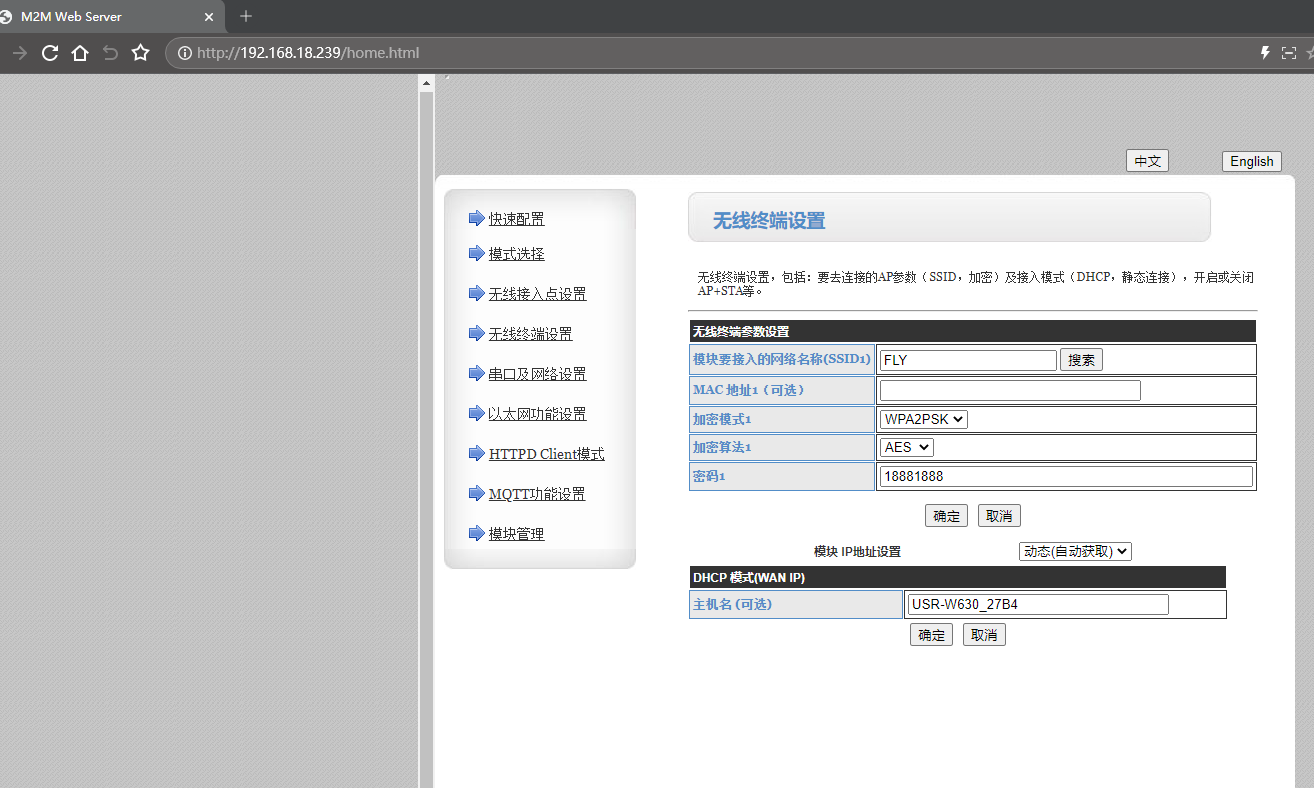This screenshot has height=788, width=1314.
Task: Click the site information icon in address bar
Action: pyautogui.click(x=184, y=53)
